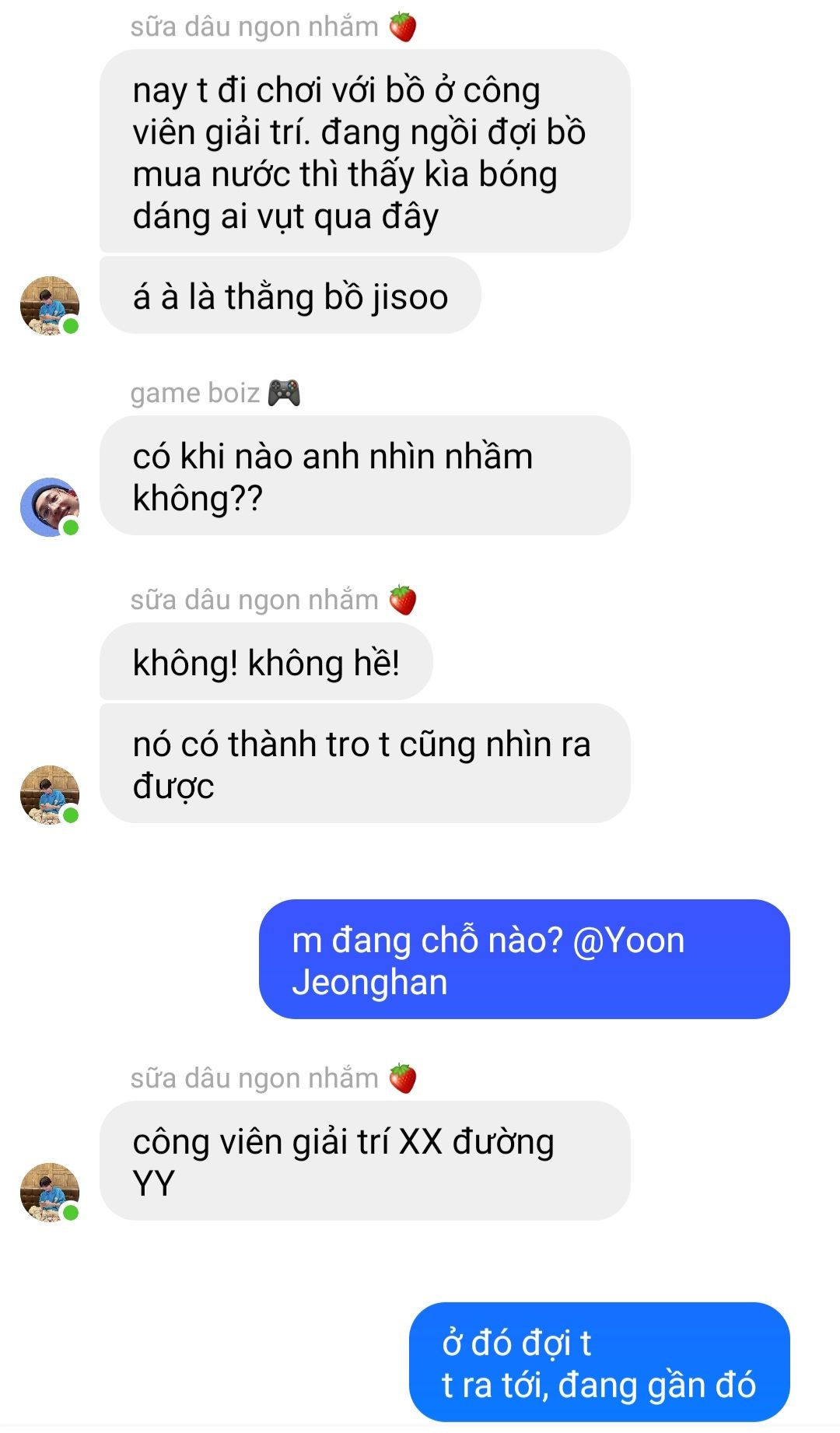840x1433 pixels.
Task: Click green online dot on game boiz avatar
Action: click(71, 527)
